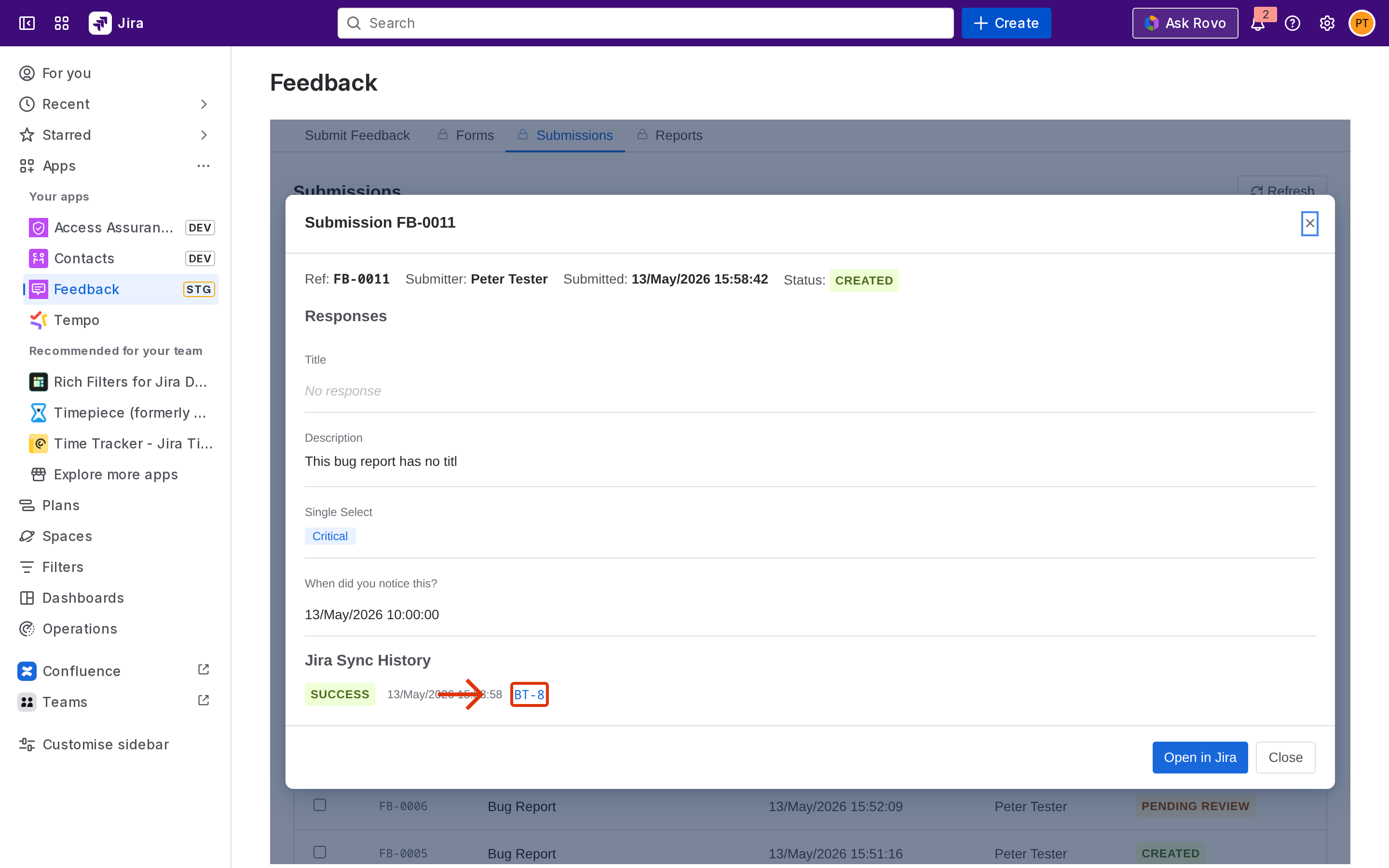The width and height of the screenshot is (1389, 868).
Task: Click the SUCCESS sync badge
Action: (340, 694)
